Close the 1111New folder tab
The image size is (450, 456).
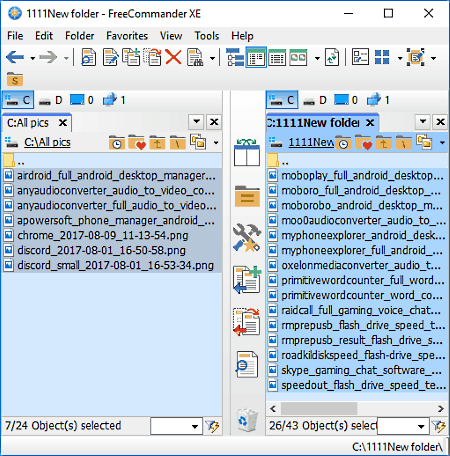370,123
